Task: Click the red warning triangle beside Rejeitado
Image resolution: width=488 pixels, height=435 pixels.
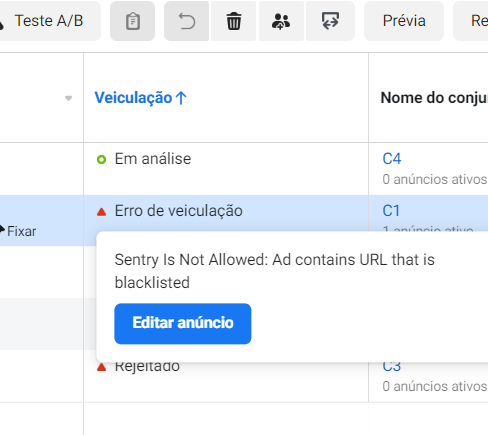Action: [101, 367]
